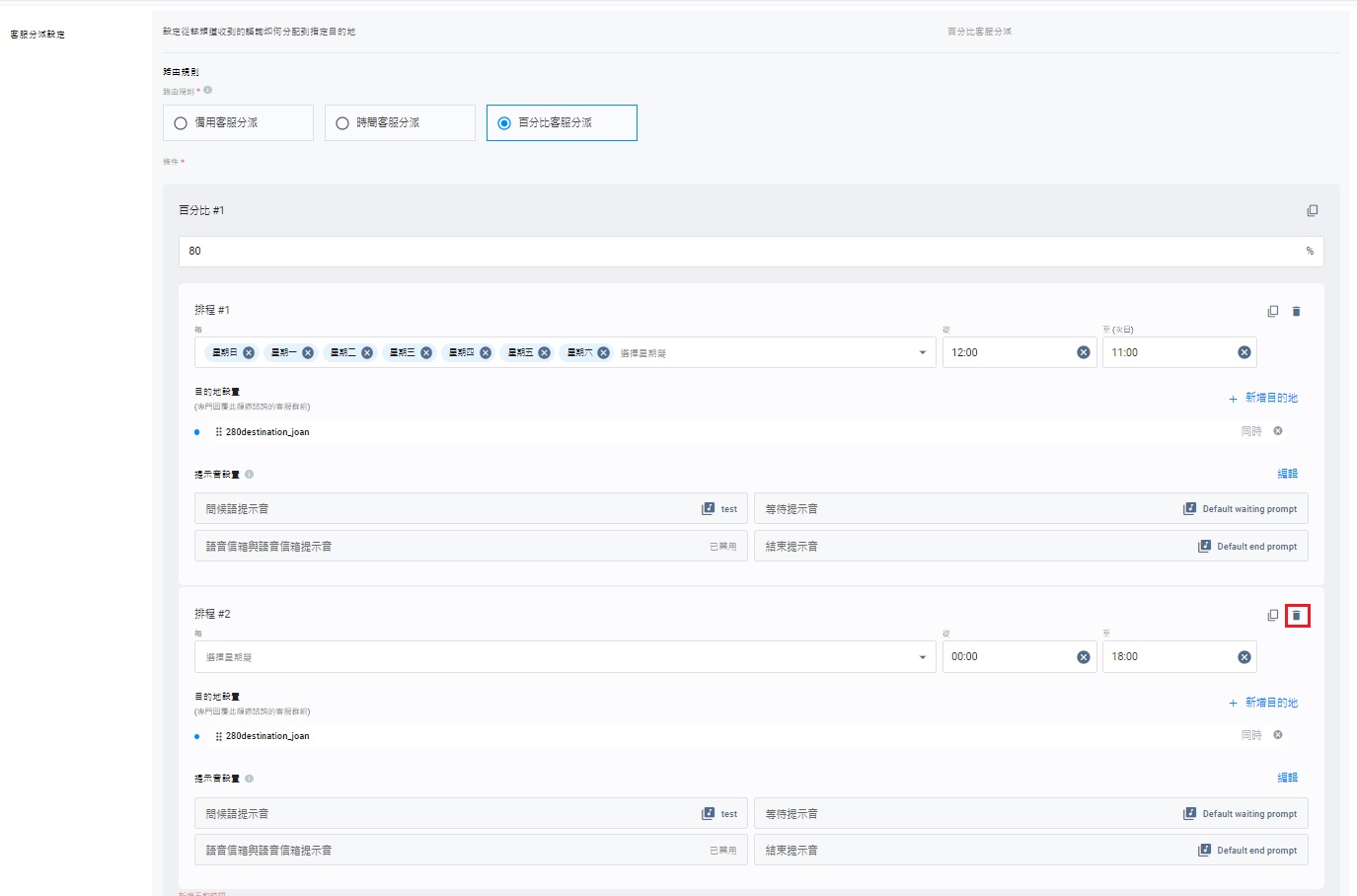Copy 排程 #2 using its duplicate icon

pos(1272,615)
